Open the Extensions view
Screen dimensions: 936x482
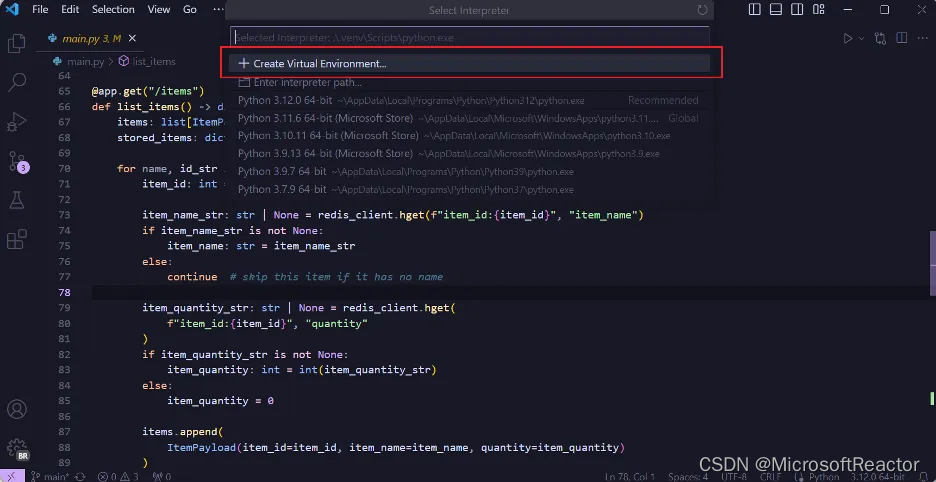point(17,240)
